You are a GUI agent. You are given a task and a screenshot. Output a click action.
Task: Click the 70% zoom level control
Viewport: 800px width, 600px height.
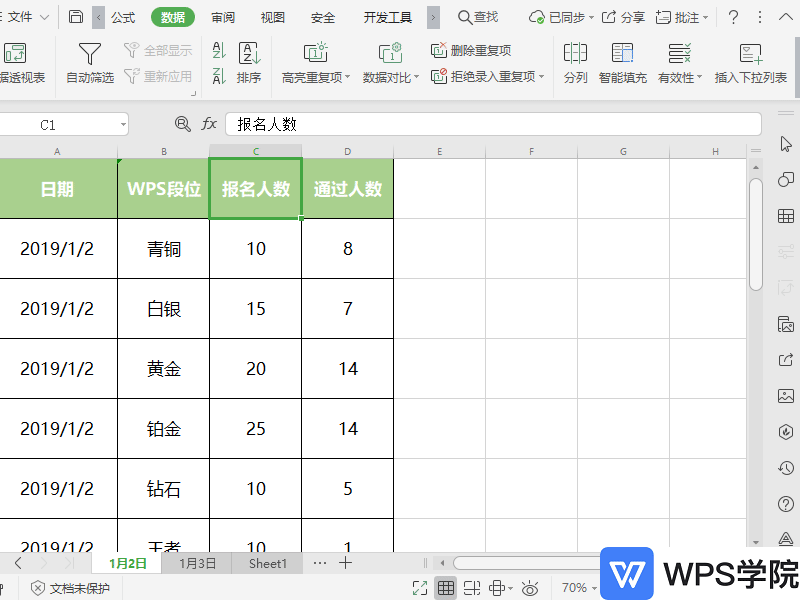click(x=579, y=588)
